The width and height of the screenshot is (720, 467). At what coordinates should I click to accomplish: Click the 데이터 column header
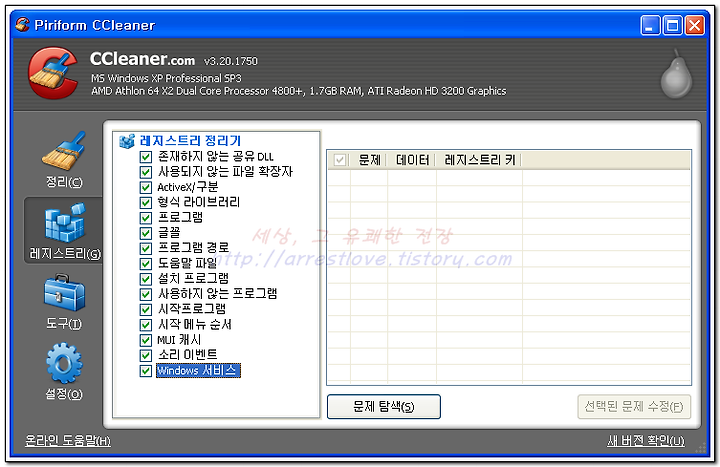pyautogui.click(x=412, y=160)
